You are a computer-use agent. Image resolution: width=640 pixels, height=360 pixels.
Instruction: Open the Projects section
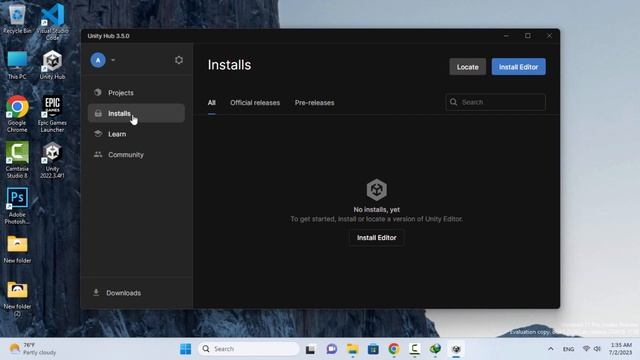pos(136,93)
